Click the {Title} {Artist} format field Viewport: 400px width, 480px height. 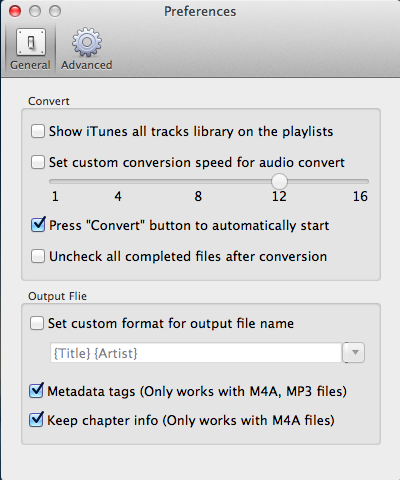point(196,353)
